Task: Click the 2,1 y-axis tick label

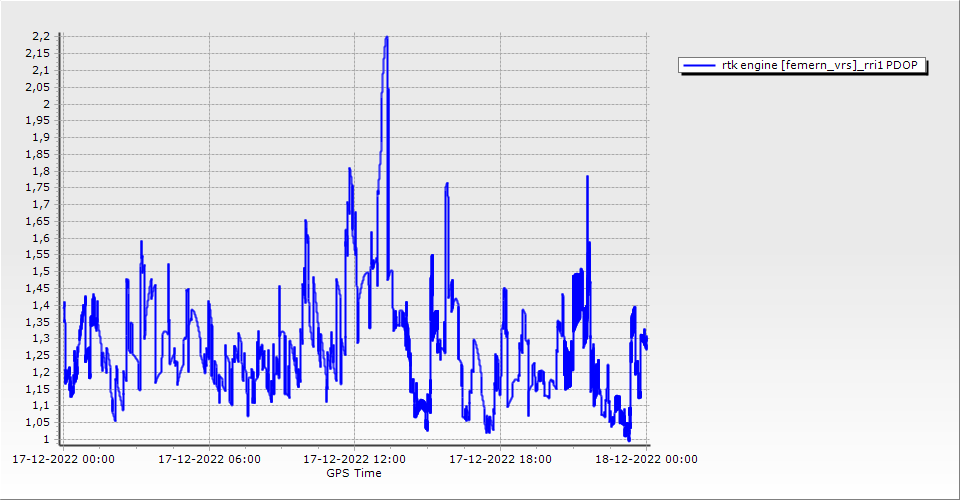Action: coord(42,71)
